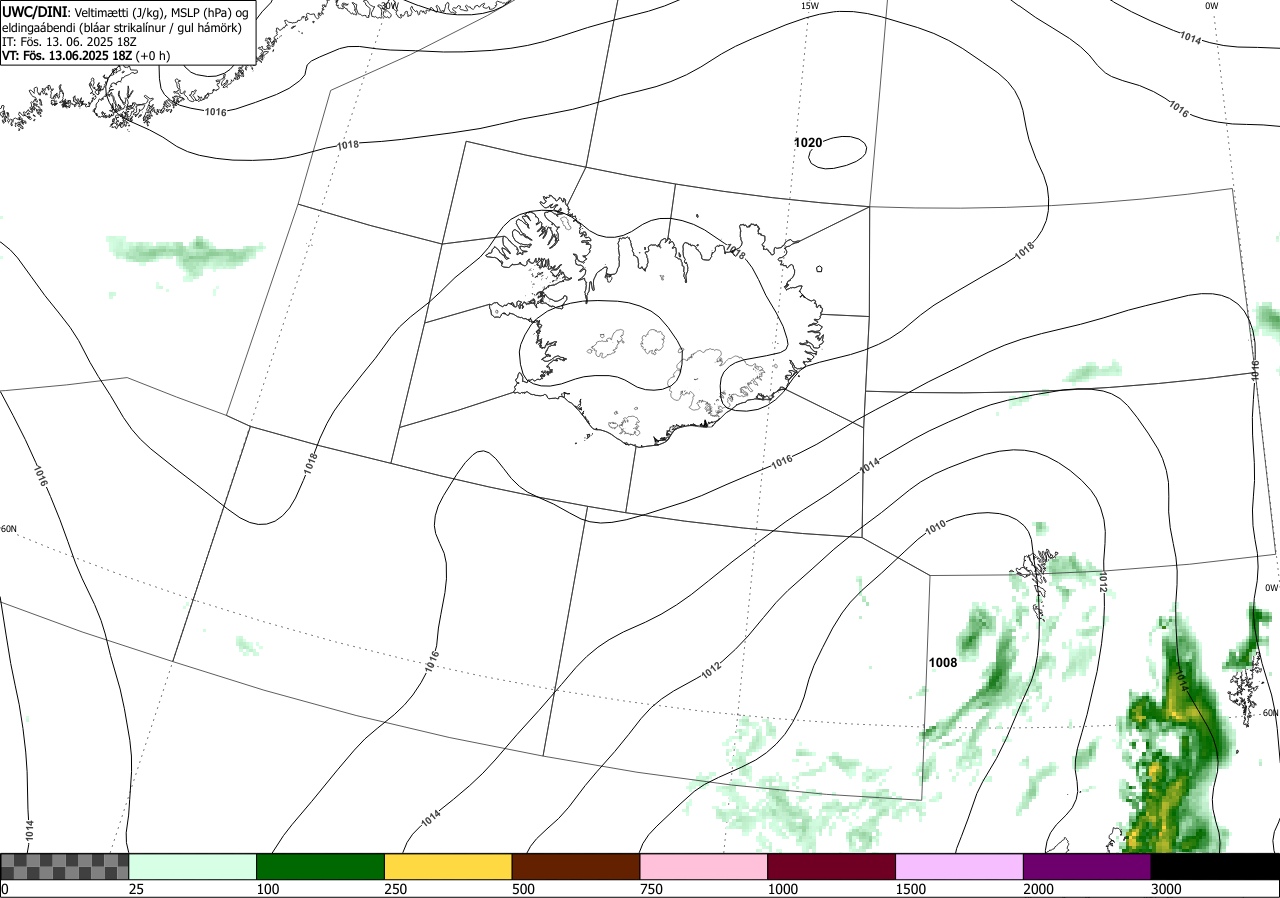This screenshot has width=1280, height=898.
Task: Click the UWC/DINI title text
Action: click(34, 11)
